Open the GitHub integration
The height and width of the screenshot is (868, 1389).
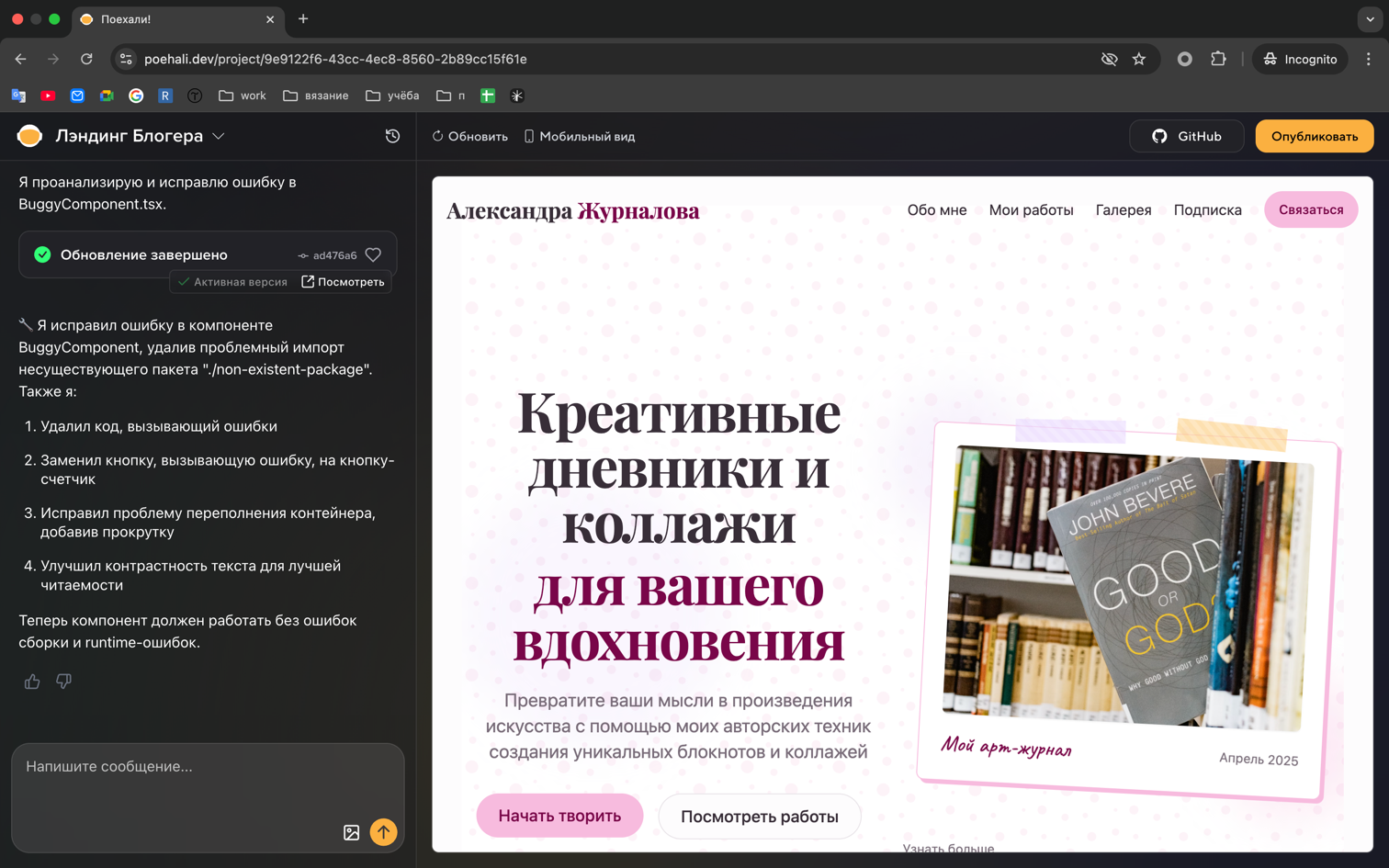click(1188, 136)
